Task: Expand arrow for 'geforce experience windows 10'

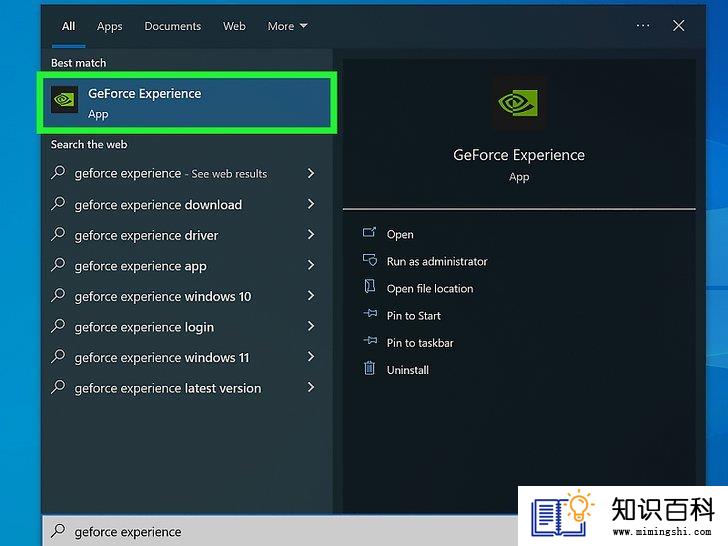Action: click(311, 296)
